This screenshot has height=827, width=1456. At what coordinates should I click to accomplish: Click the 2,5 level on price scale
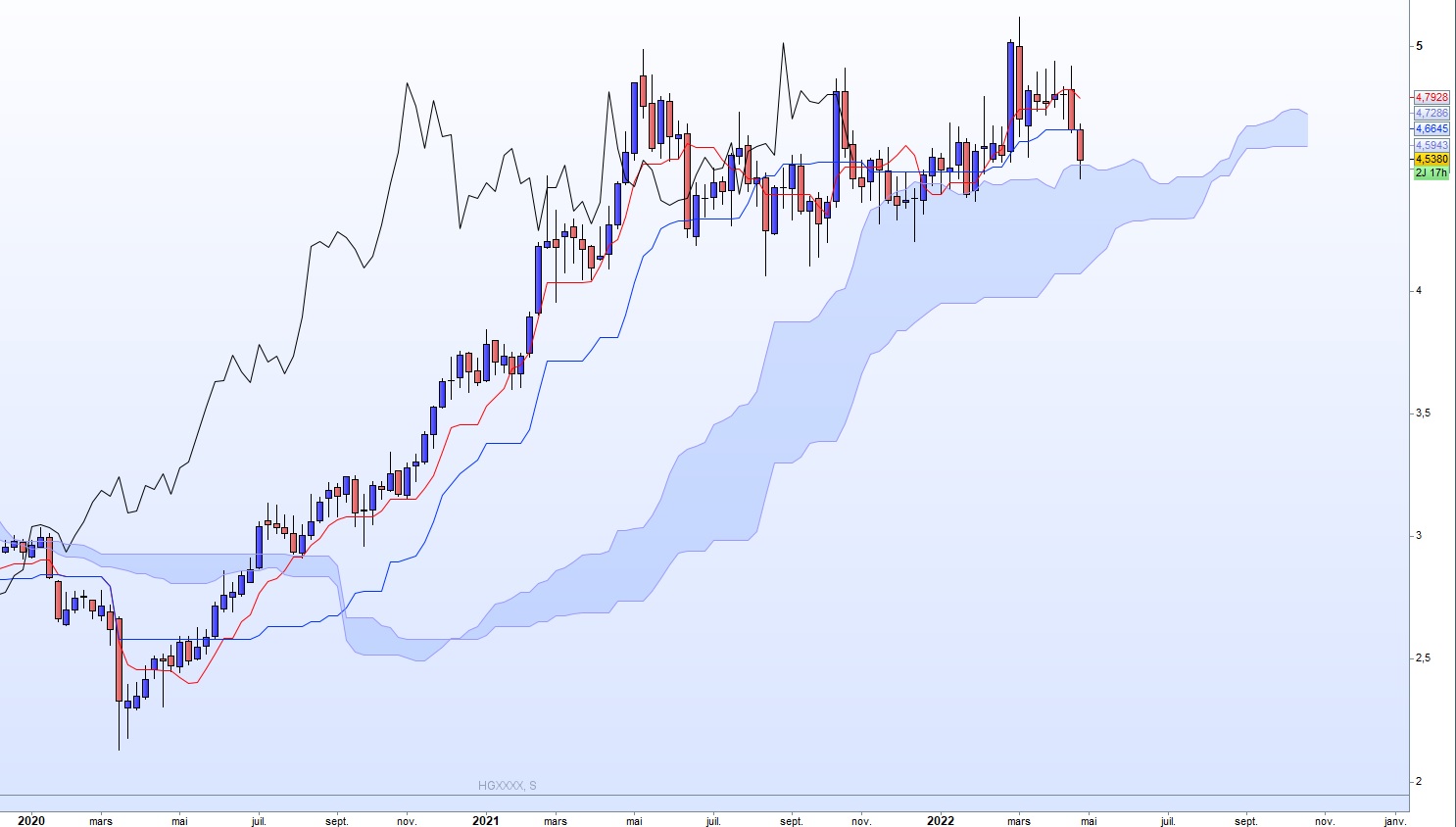1424,657
